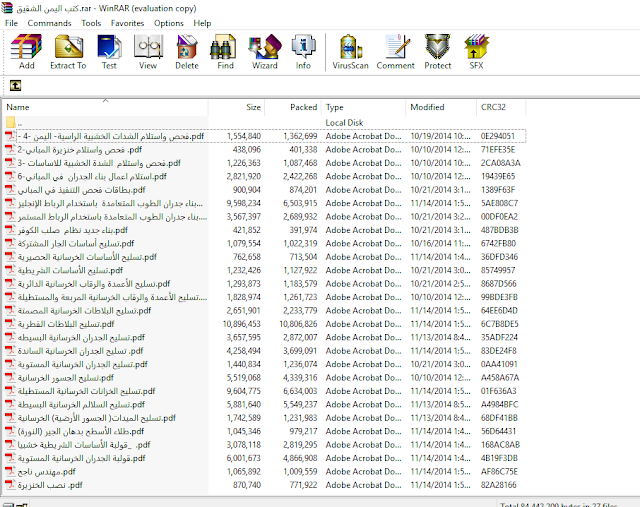Select the size value 2,651,901
Screen dimensions: 640x507
point(244,311)
